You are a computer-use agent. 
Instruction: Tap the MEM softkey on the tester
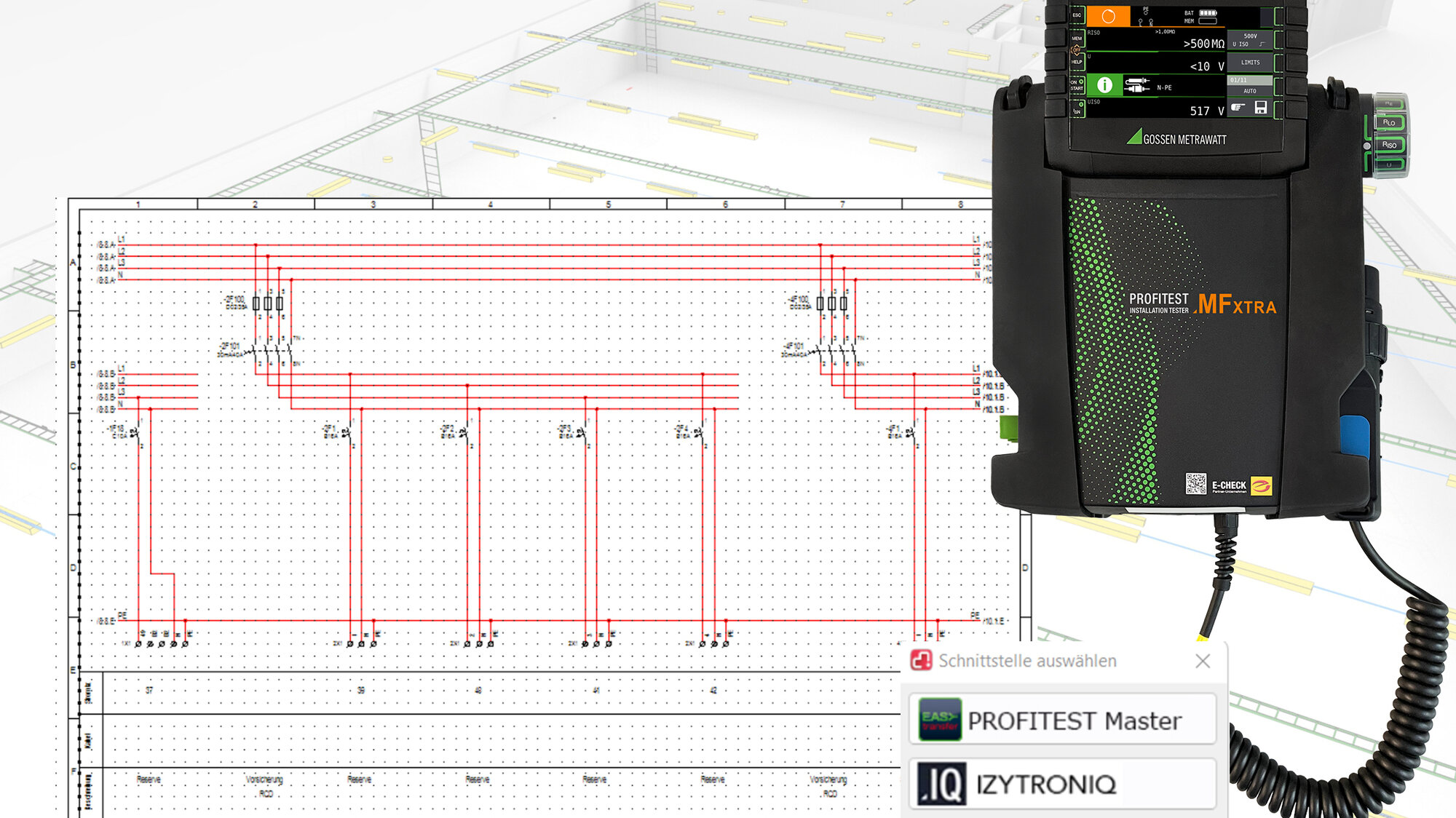(x=1077, y=39)
